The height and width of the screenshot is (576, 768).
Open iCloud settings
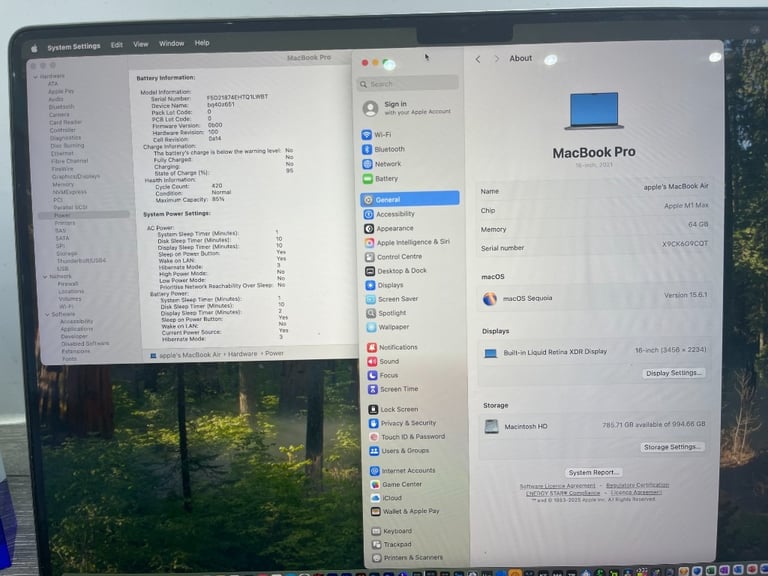click(386, 498)
